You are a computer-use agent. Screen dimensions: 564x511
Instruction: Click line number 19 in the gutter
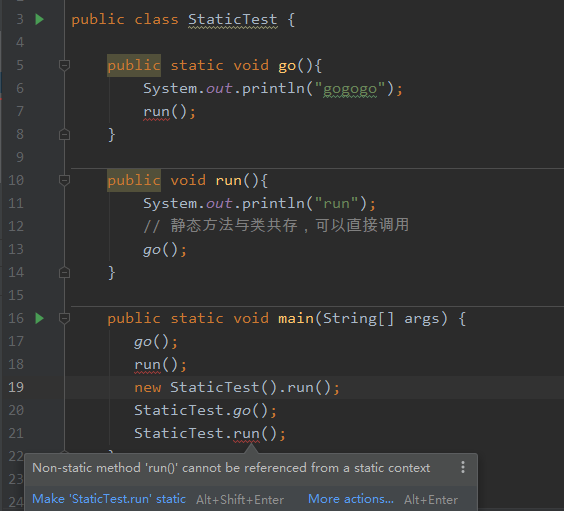(16, 387)
